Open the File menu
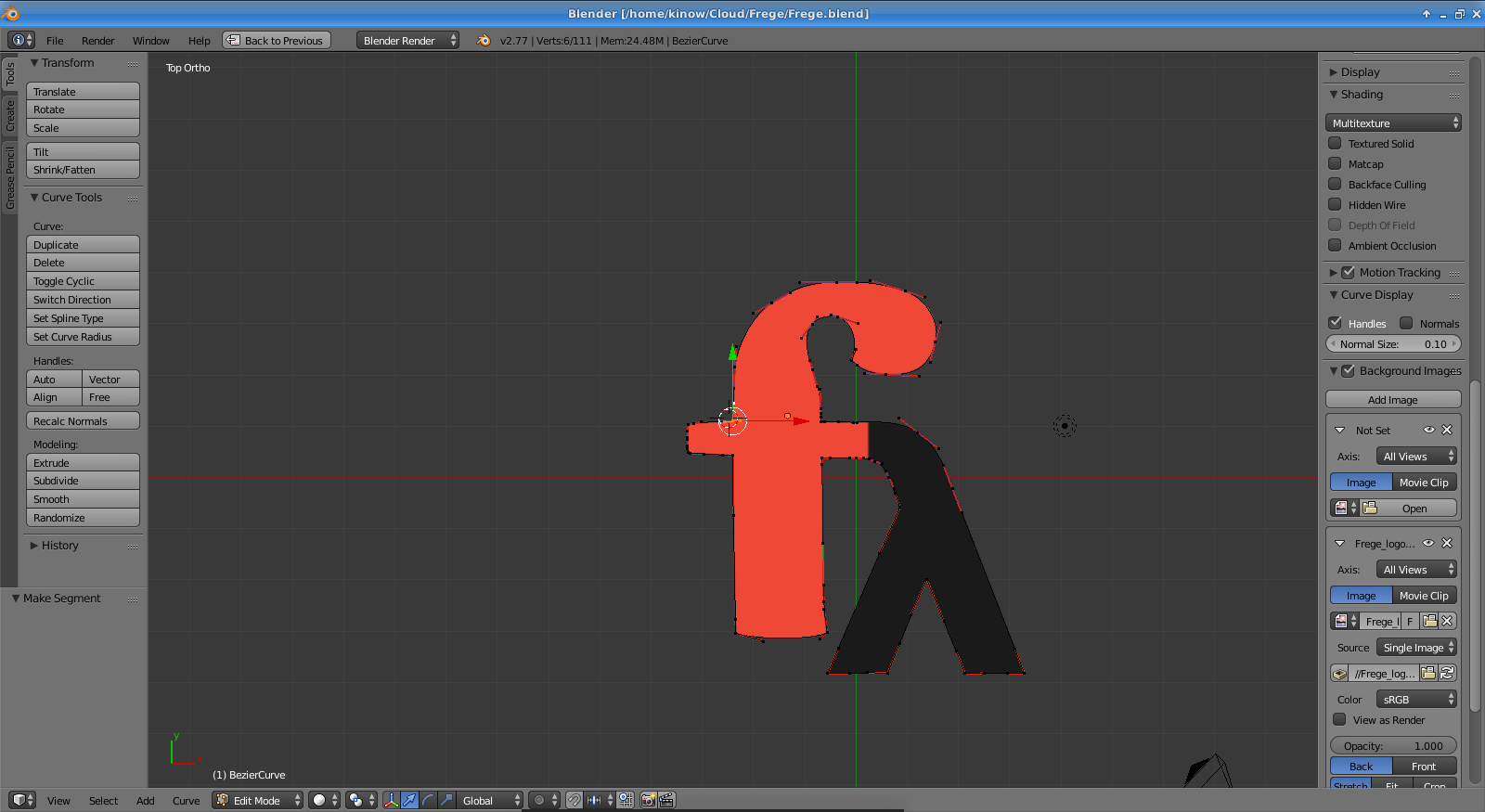This screenshot has height=812, width=1485. (x=55, y=40)
